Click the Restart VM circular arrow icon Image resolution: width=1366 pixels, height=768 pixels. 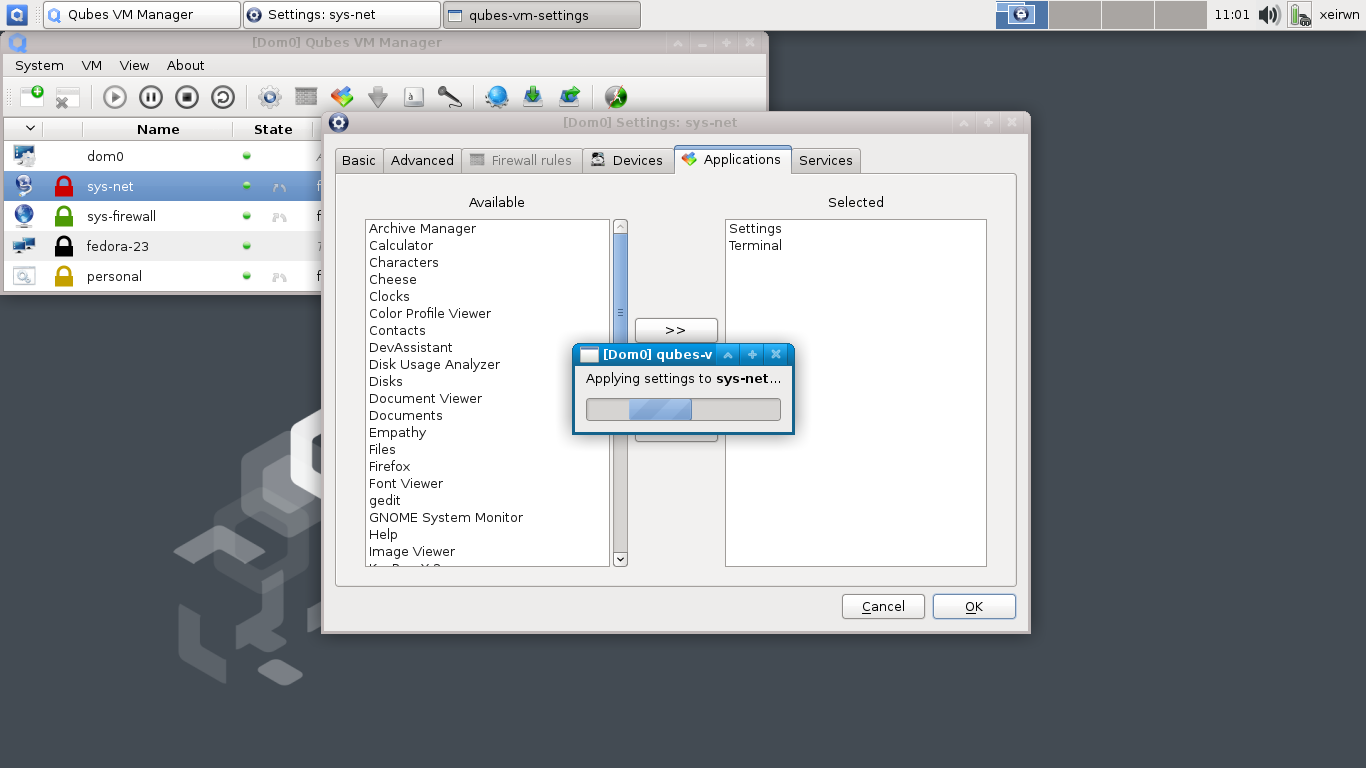[x=223, y=97]
